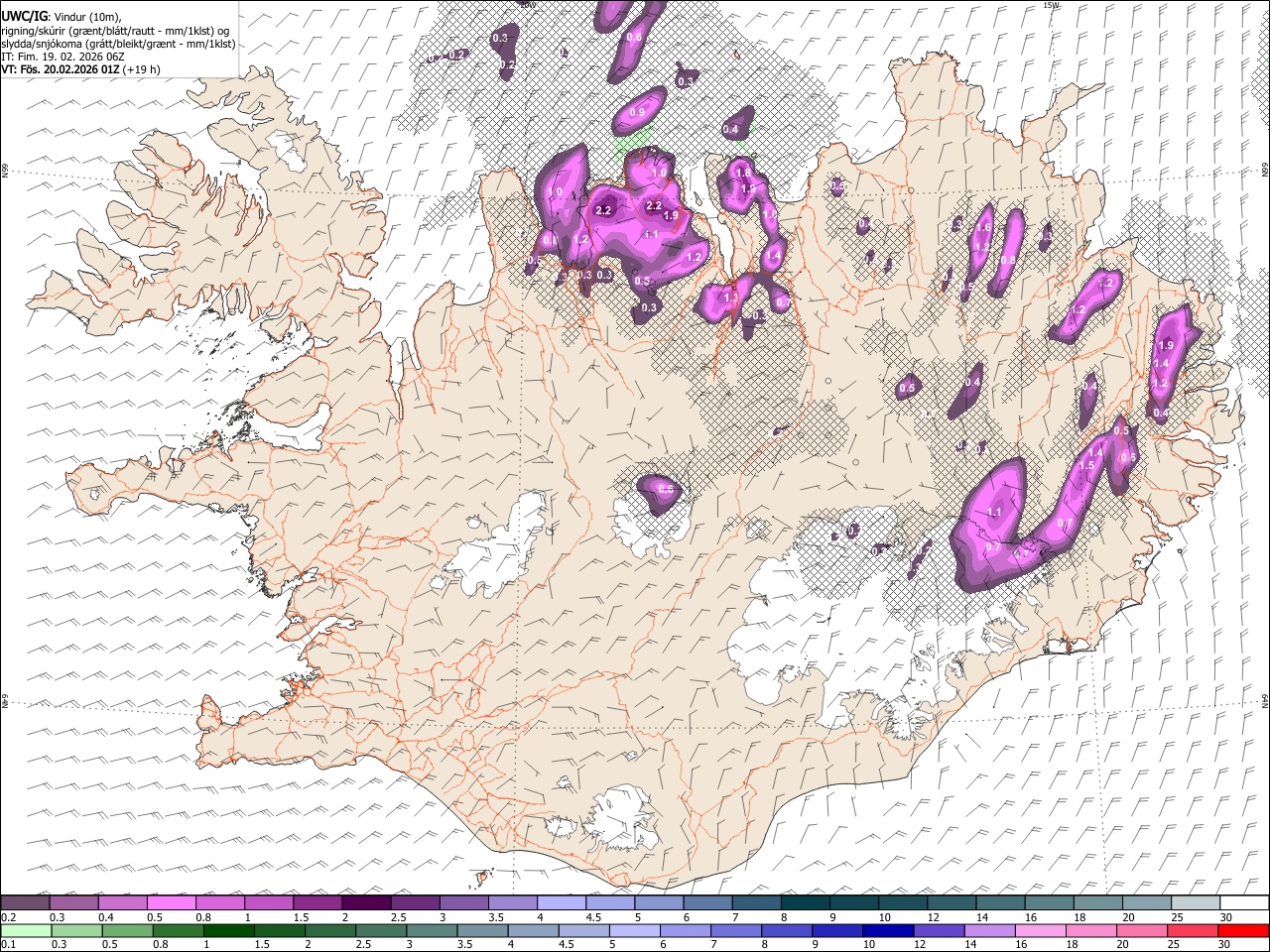Click the '0.9' snowfall value offshore north
This screenshot has height=952, width=1270.
[638, 112]
